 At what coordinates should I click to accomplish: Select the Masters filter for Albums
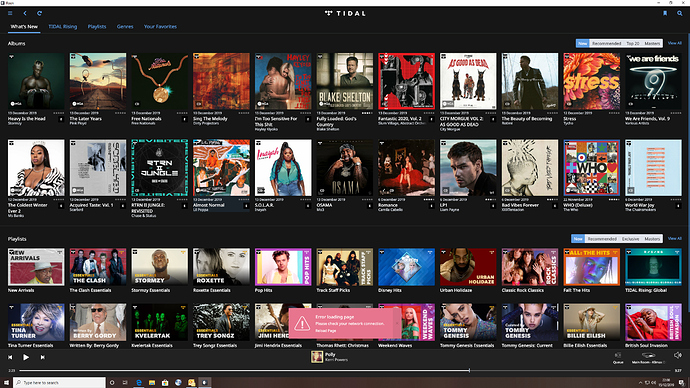point(652,43)
